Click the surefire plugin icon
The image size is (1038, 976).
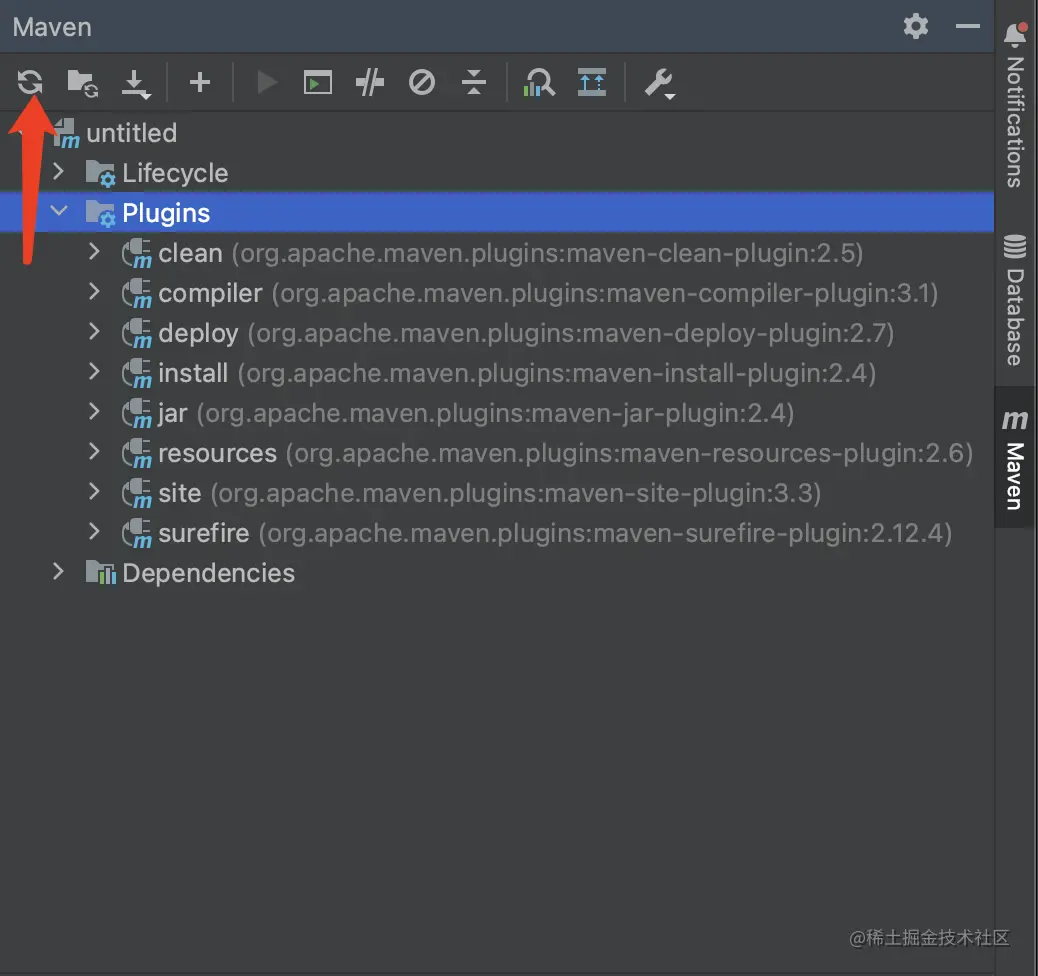[137, 534]
